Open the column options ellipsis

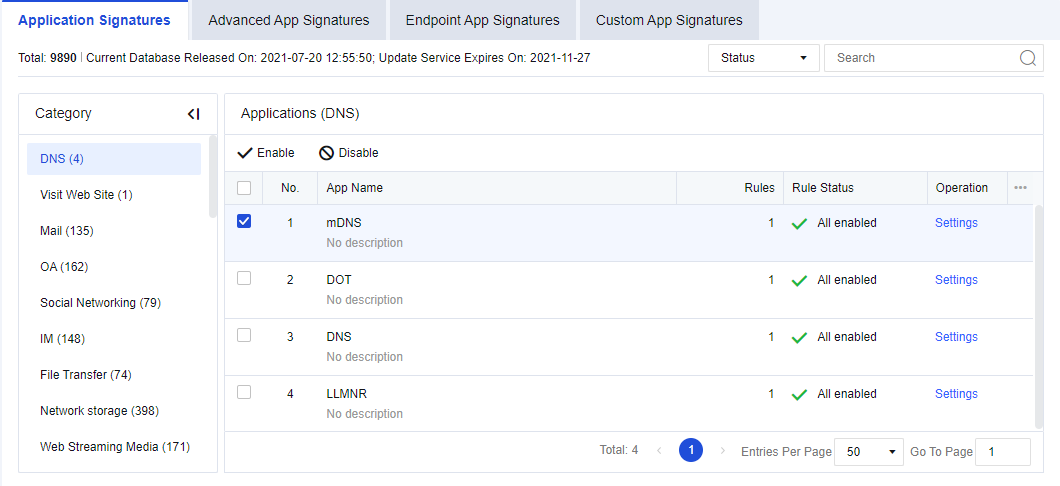coord(1020,188)
